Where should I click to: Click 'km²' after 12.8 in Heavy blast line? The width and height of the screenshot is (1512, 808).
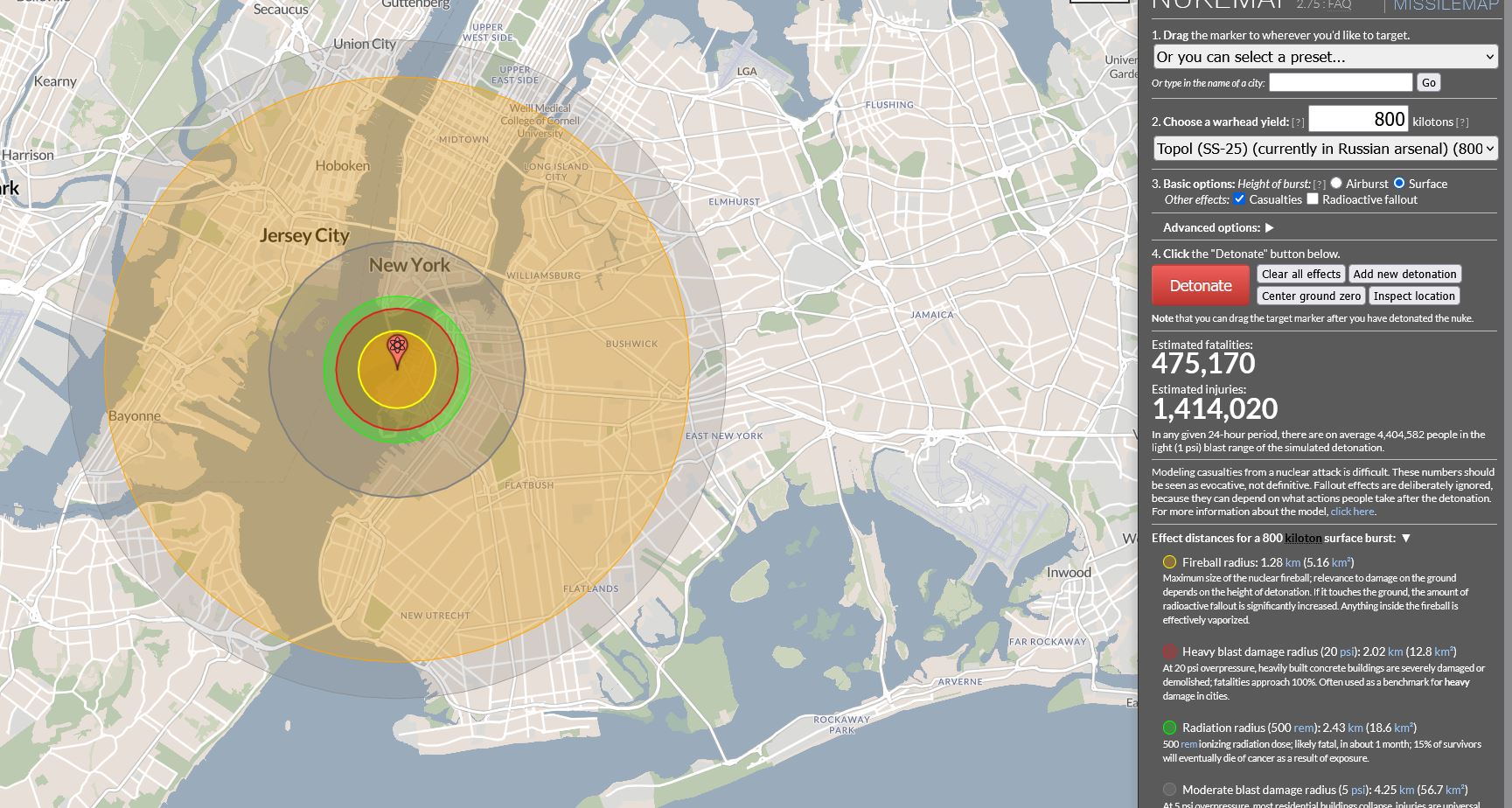click(x=1443, y=651)
